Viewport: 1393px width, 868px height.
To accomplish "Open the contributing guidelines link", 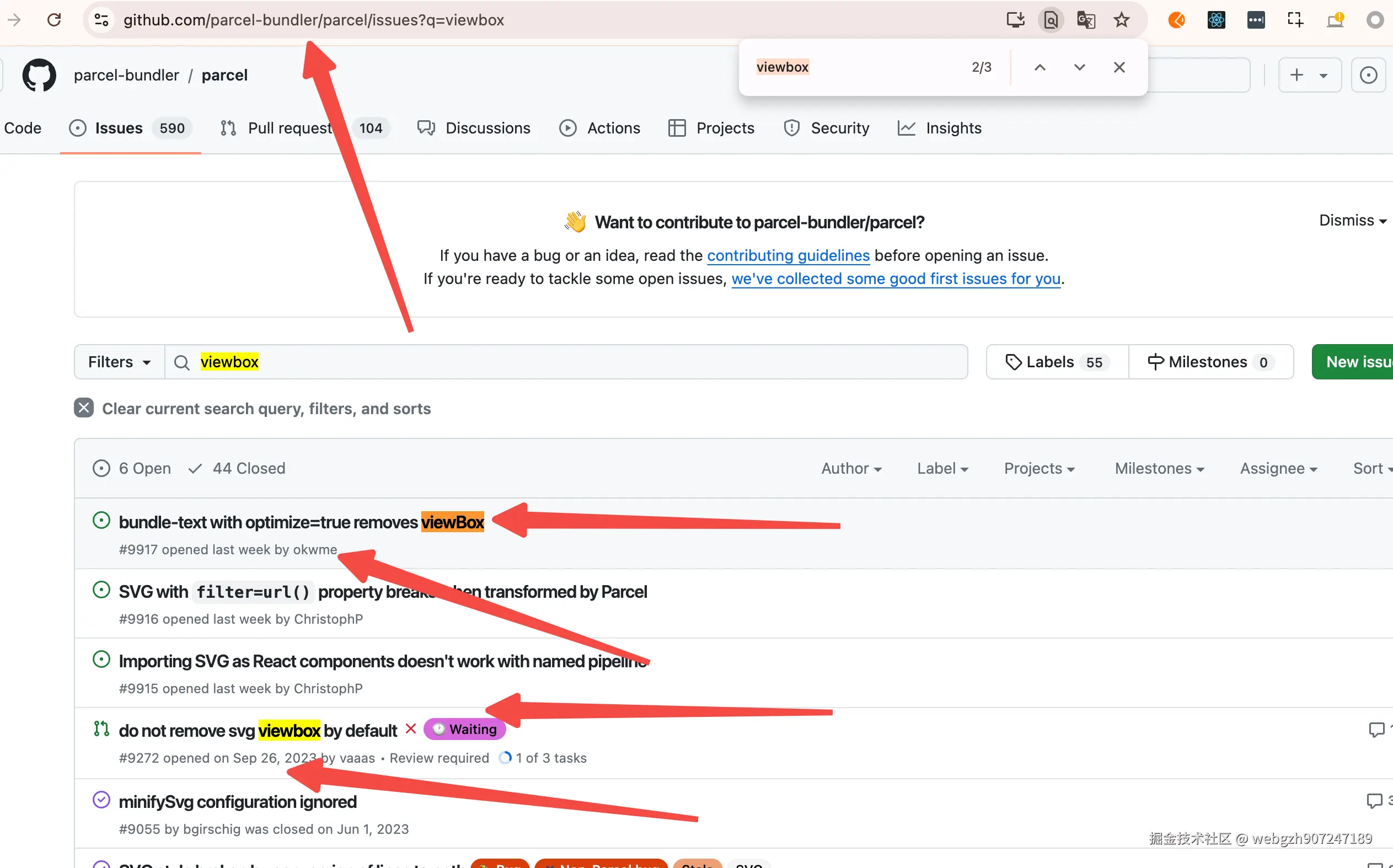I will click(788, 255).
